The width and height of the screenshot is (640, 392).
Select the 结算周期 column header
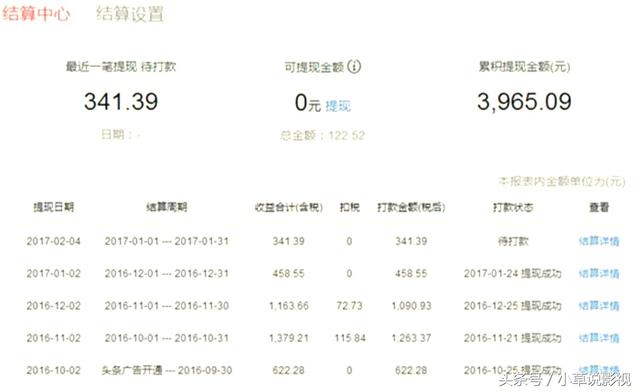(167, 207)
